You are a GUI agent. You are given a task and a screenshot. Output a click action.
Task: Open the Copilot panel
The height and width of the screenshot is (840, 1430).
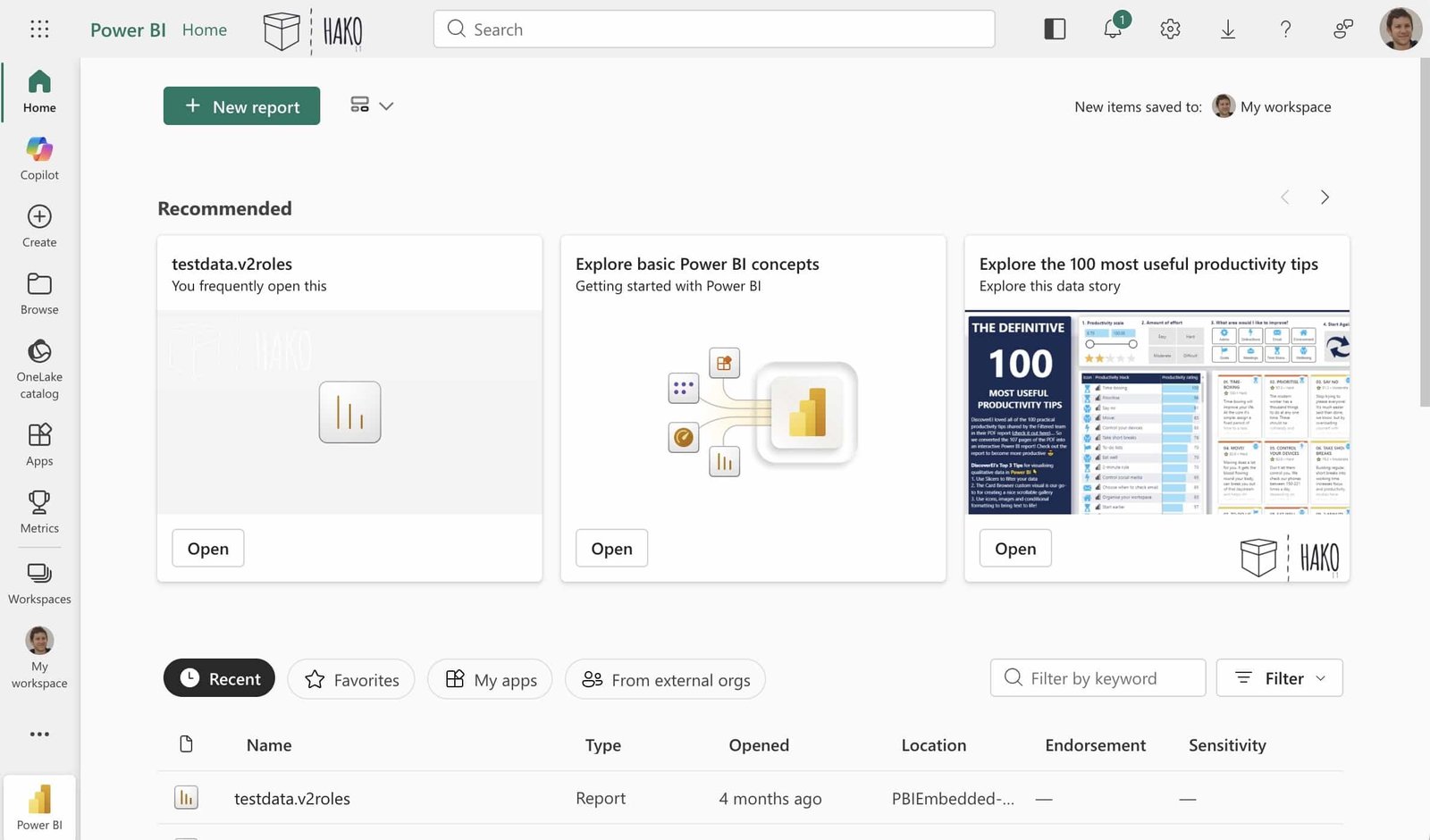(38, 158)
